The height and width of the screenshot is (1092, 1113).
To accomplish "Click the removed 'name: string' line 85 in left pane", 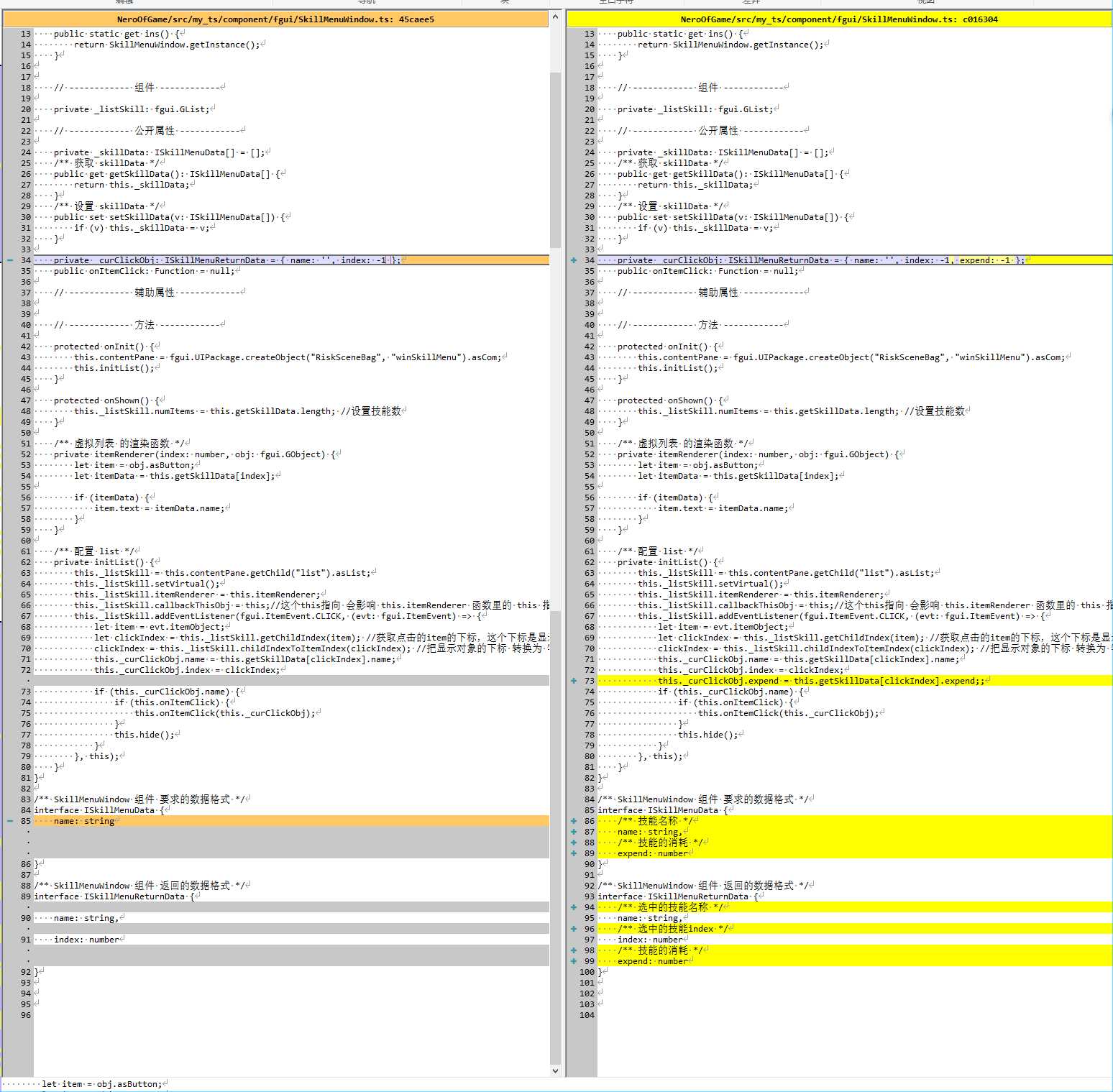I will point(291,821).
